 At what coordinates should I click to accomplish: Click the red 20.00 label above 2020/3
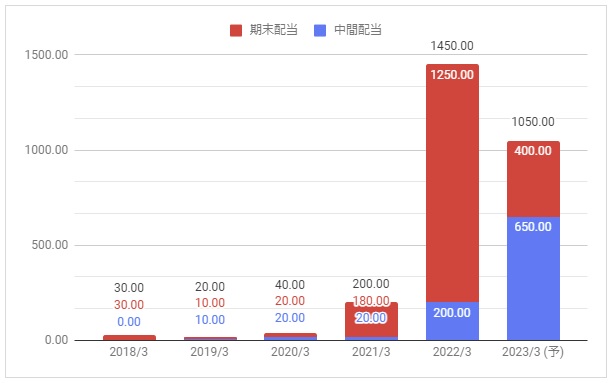coord(290,301)
